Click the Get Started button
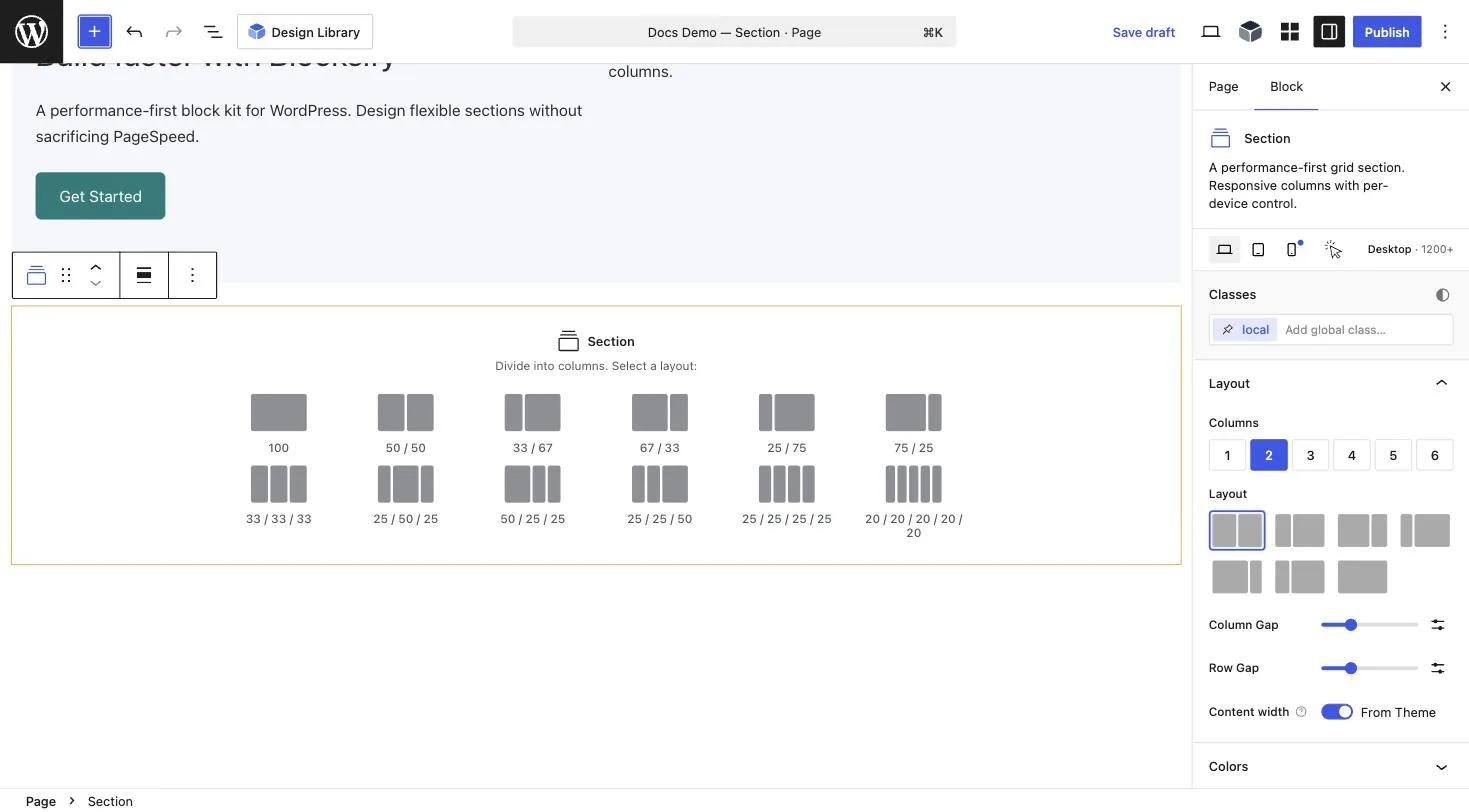This screenshot has width=1469, height=812. click(100, 196)
